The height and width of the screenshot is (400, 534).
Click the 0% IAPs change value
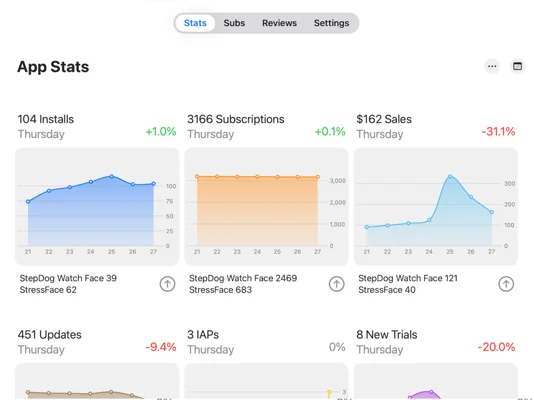(337, 347)
